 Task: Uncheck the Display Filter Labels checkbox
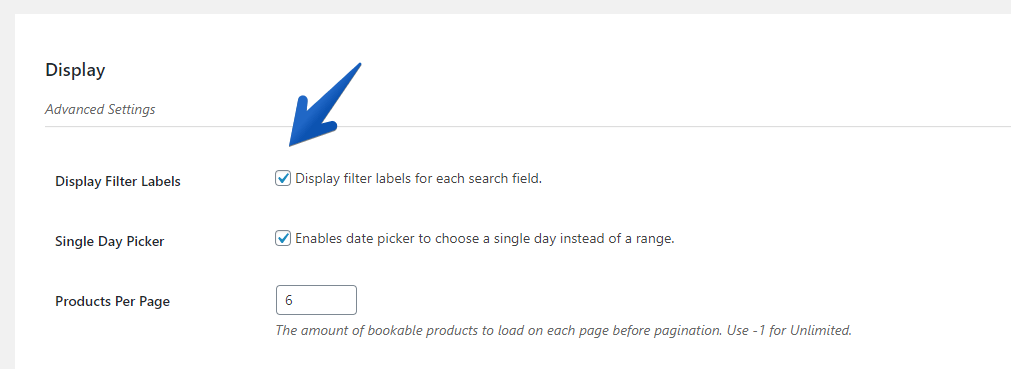tap(282, 179)
